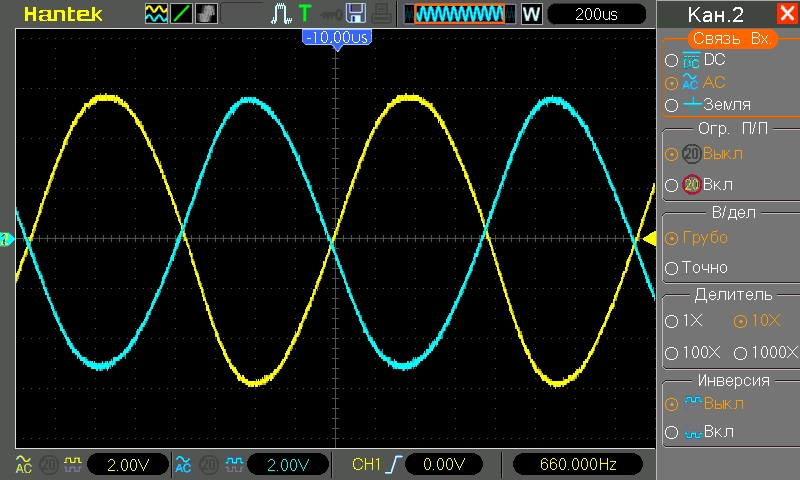The image size is (800, 480).
Task: Click the -10.00us horizontal trigger position marker
Action: pos(337,38)
